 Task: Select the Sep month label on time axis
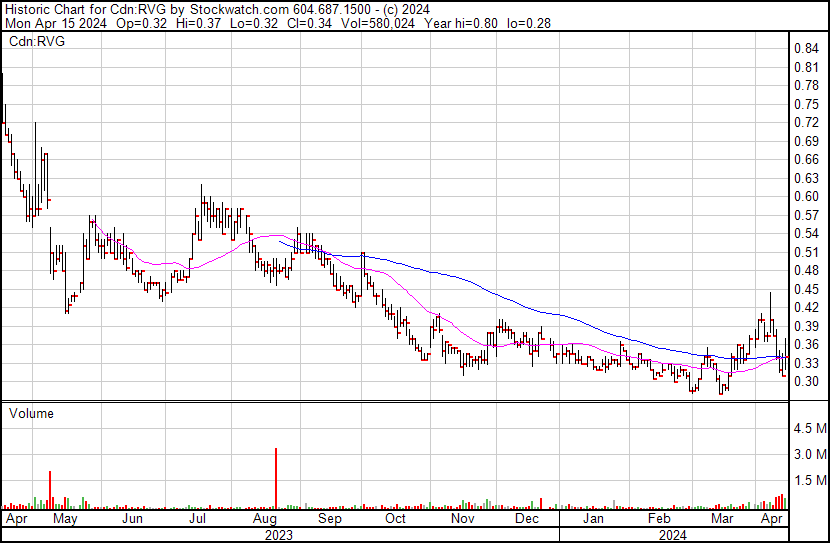coord(328,520)
